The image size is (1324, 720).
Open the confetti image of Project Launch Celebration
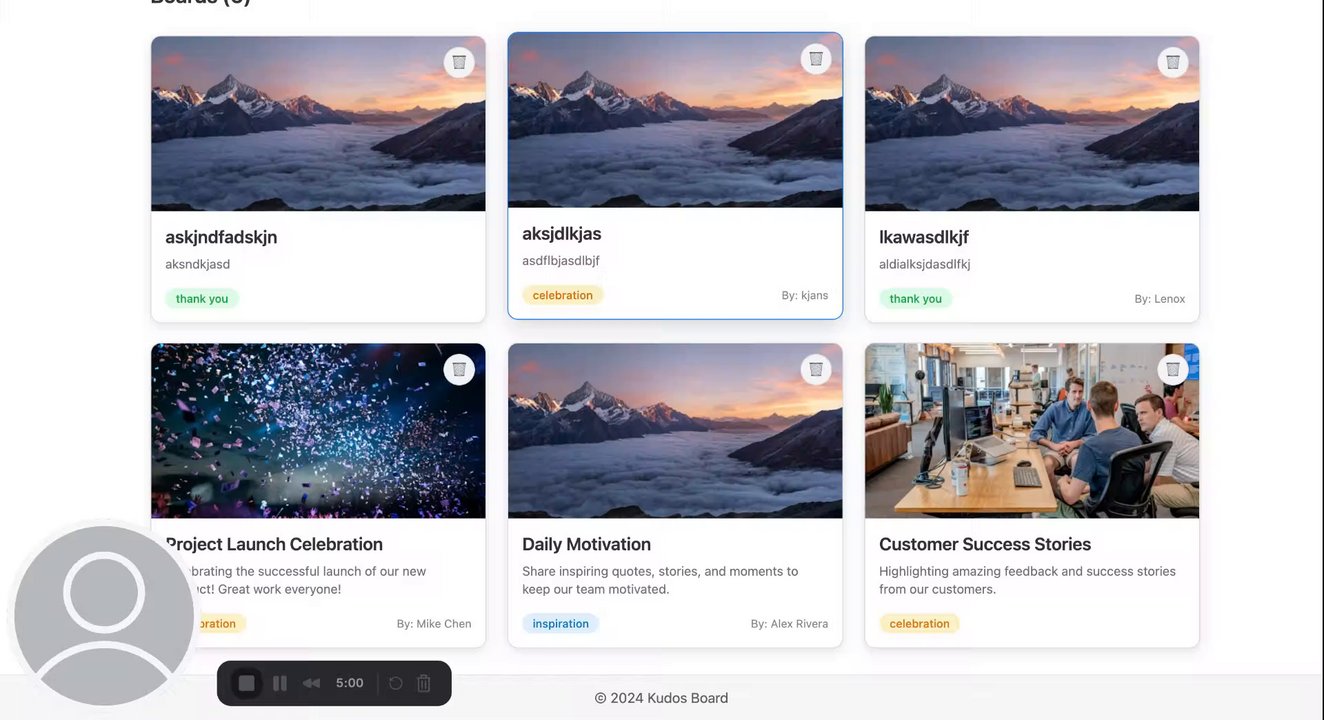click(318, 431)
